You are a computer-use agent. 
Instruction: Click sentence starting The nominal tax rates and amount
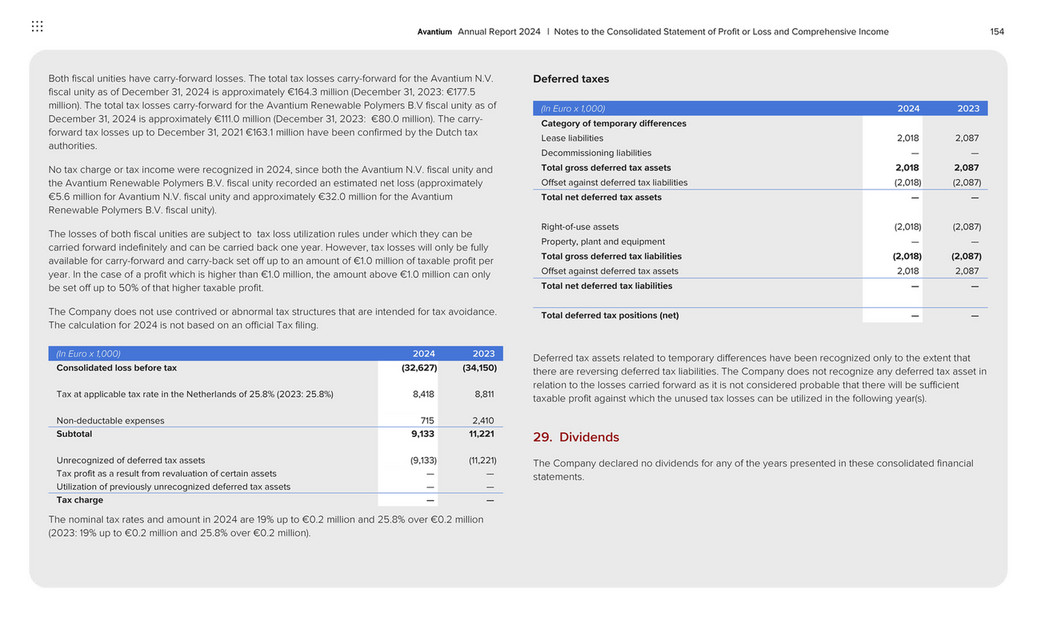[266, 526]
